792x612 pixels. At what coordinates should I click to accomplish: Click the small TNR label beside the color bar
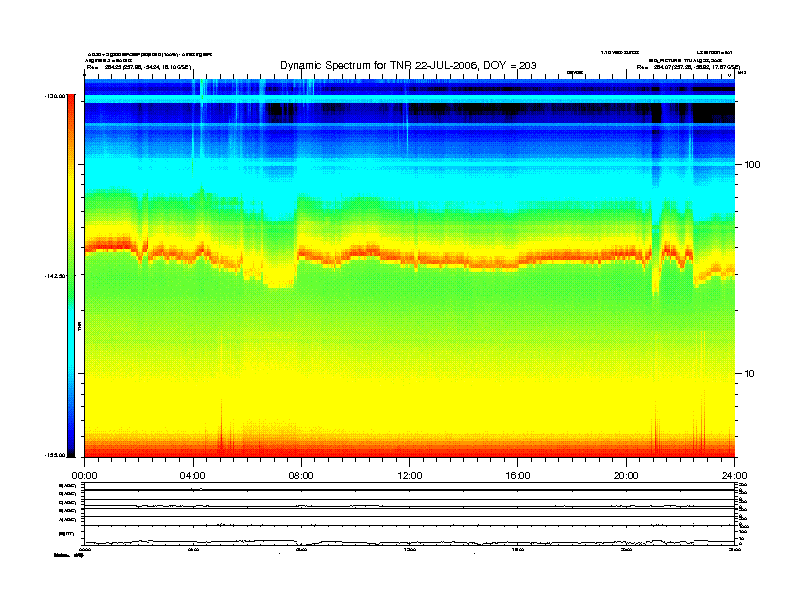(x=79, y=327)
